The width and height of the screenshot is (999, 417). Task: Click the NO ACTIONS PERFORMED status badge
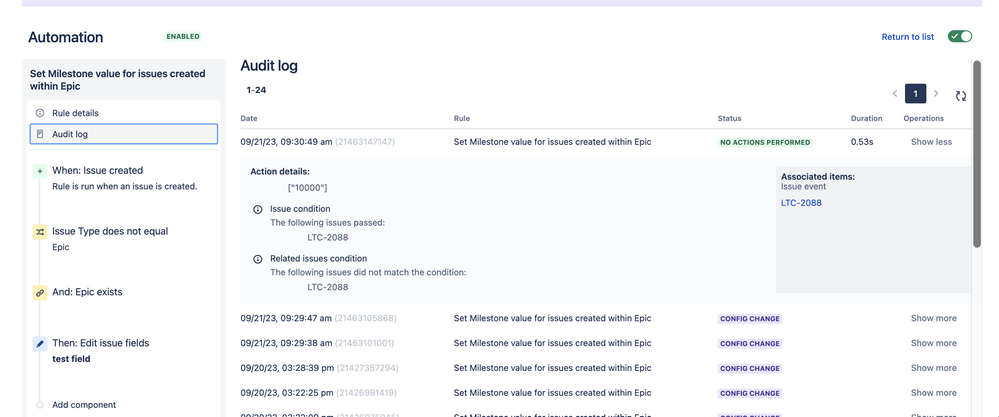[765, 143]
